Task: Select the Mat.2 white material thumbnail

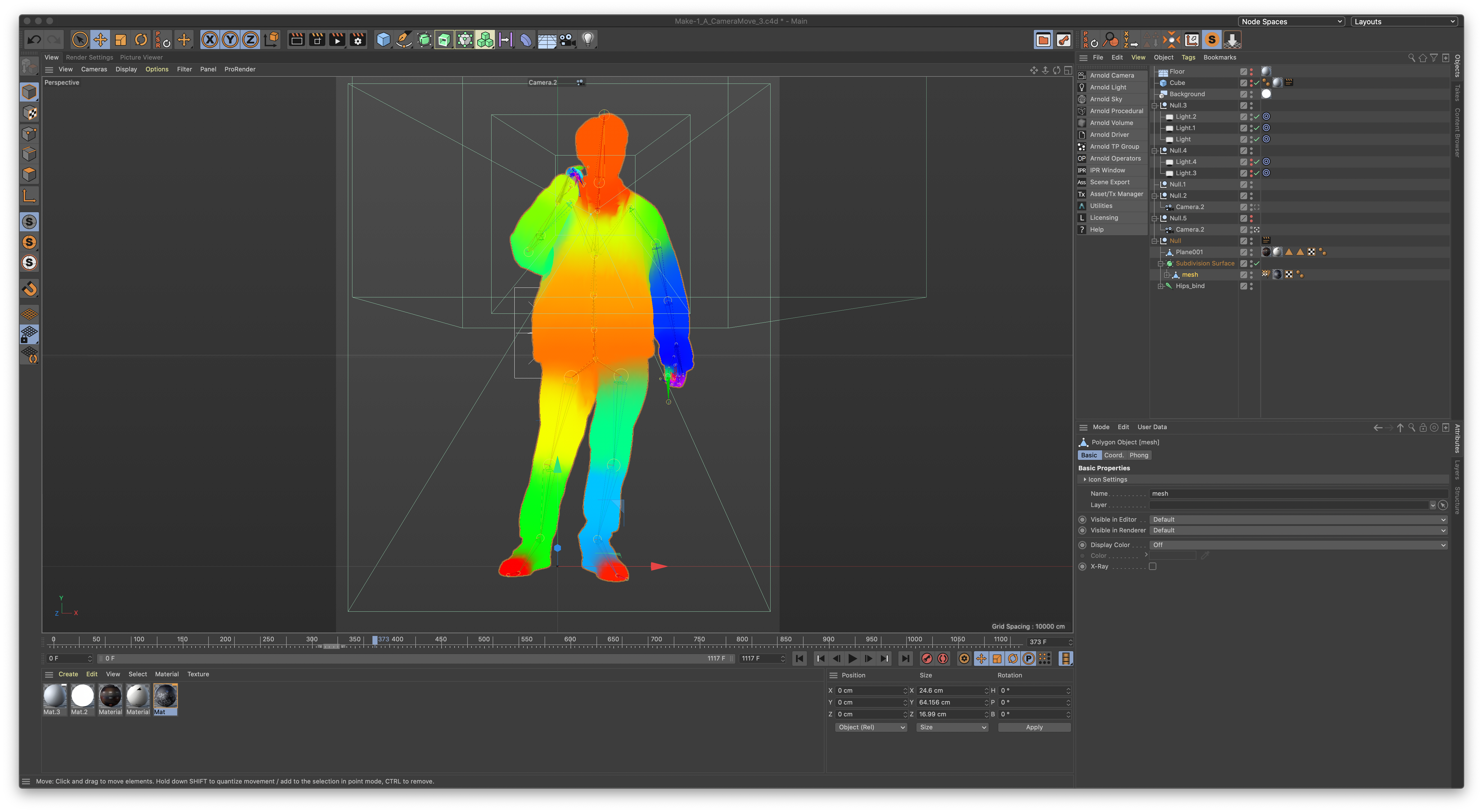Action: pos(82,696)
